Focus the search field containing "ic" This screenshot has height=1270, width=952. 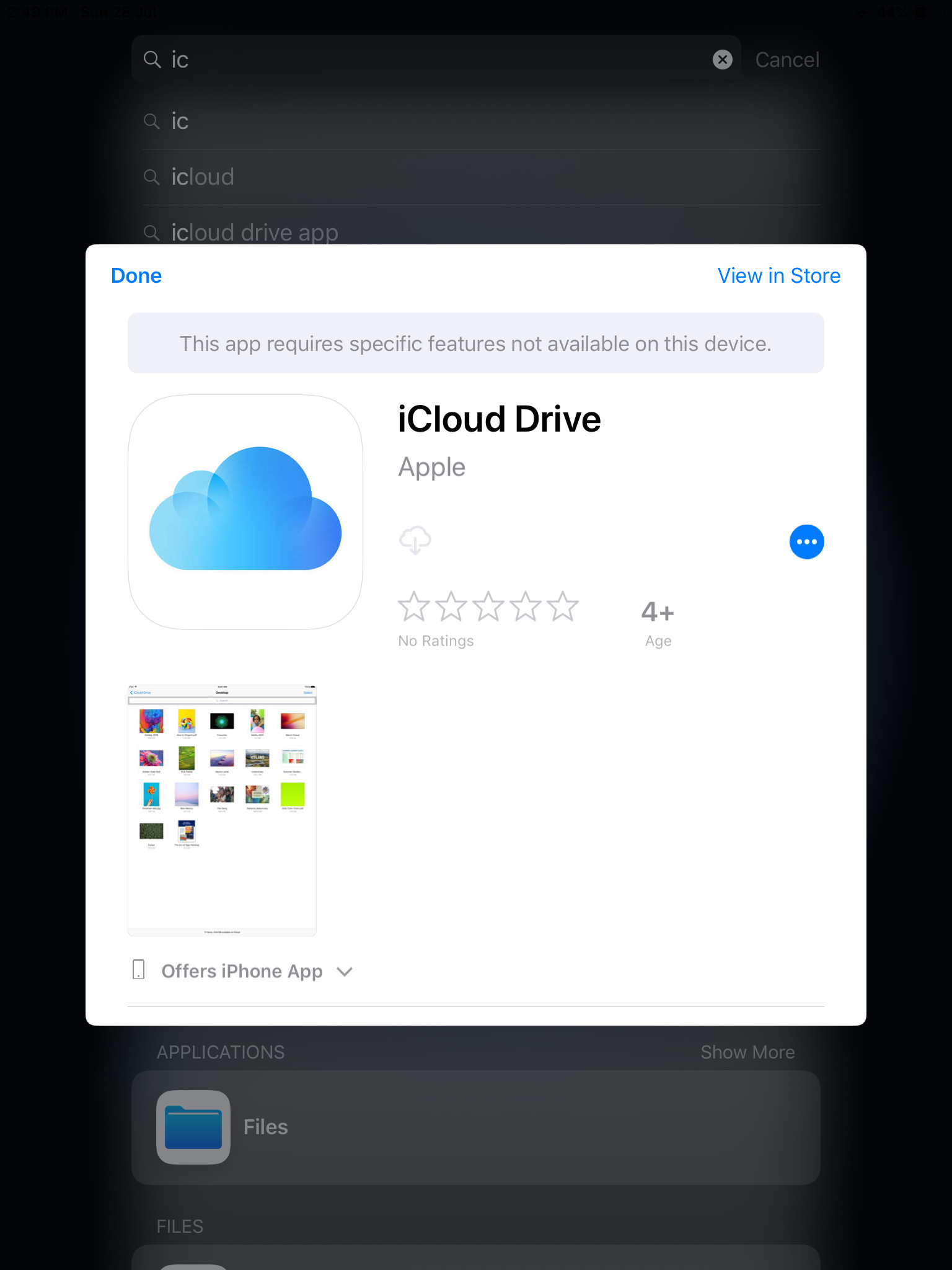pyautogui.click(x=436, y=60)
